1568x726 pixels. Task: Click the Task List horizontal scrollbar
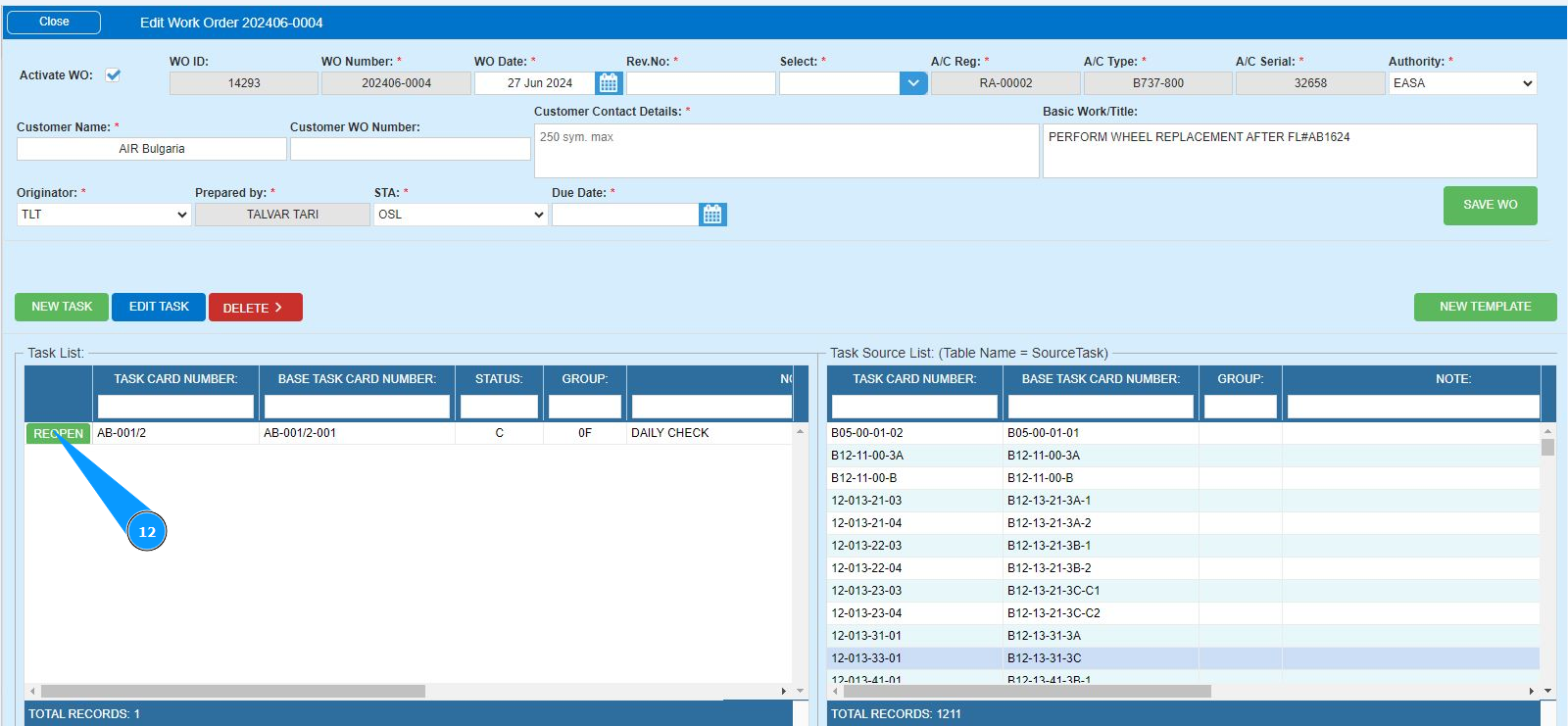point(233,691)
